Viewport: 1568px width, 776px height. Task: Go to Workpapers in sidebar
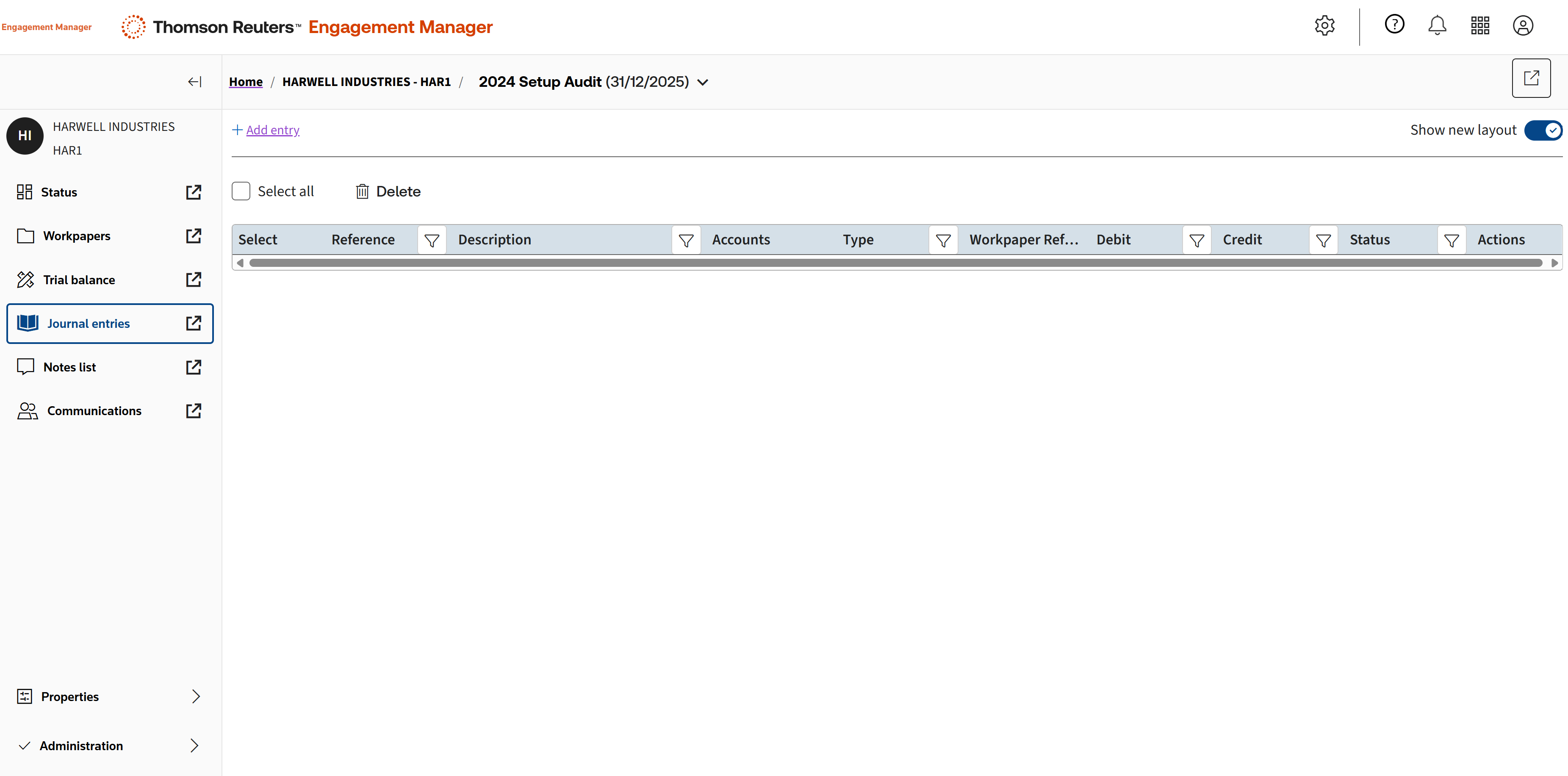pos(77,236)
